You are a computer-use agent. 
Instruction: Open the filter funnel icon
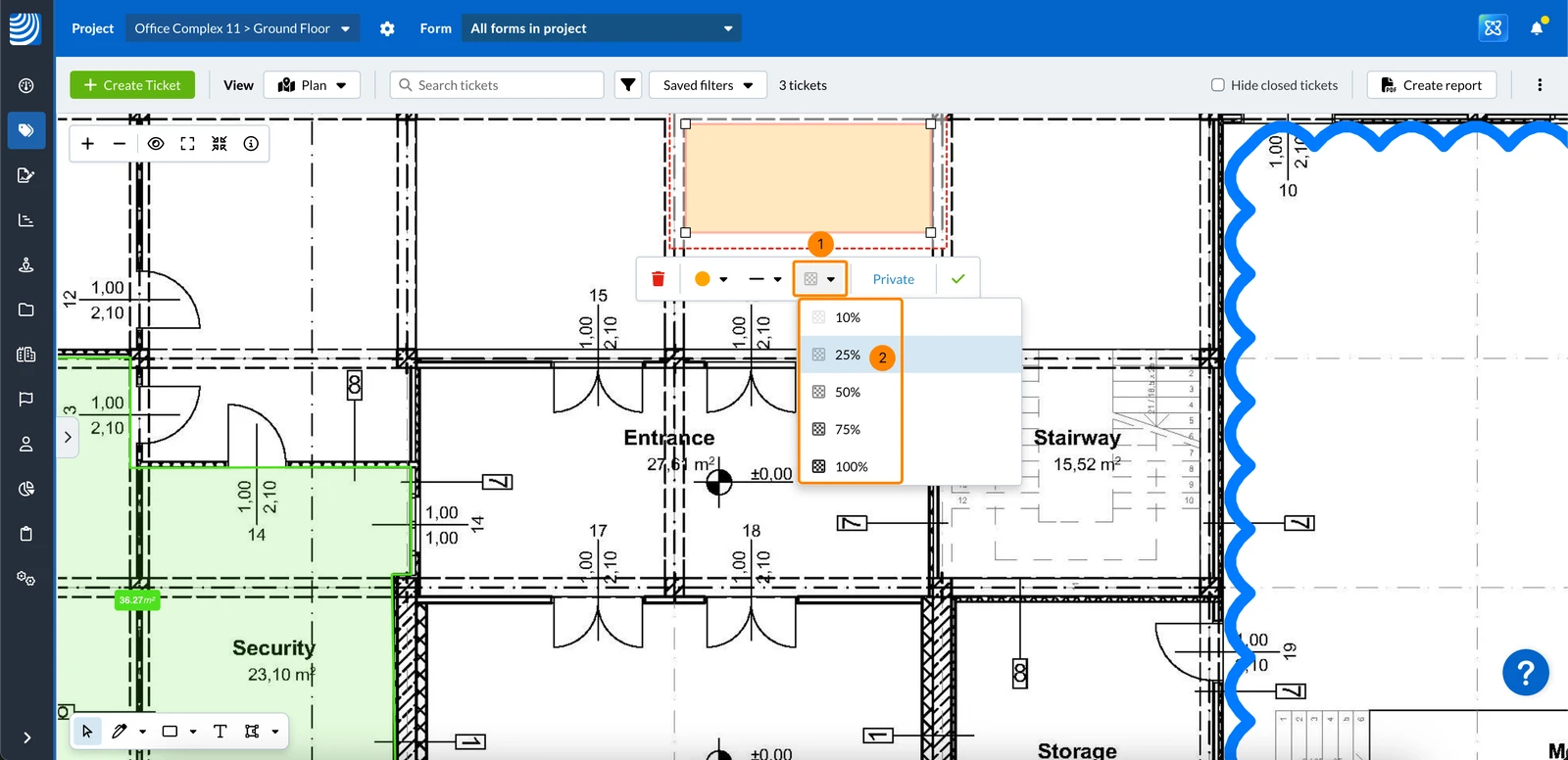tap(628, 85)
